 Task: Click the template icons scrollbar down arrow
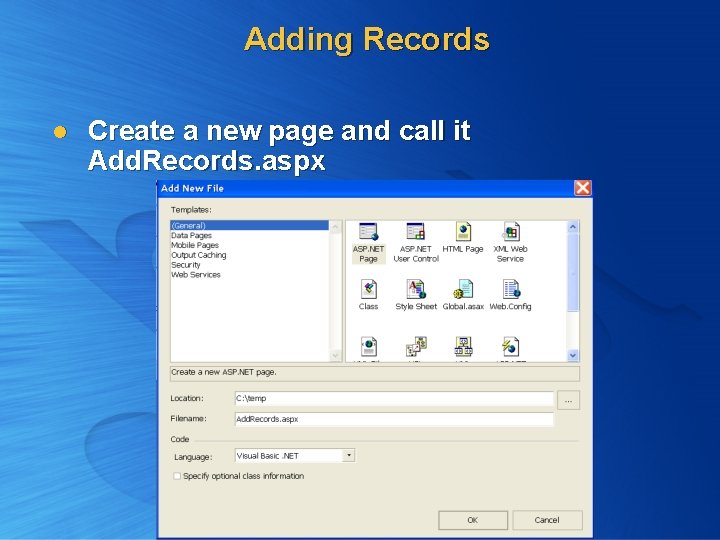pyautogui.click(x=573, y=355)
